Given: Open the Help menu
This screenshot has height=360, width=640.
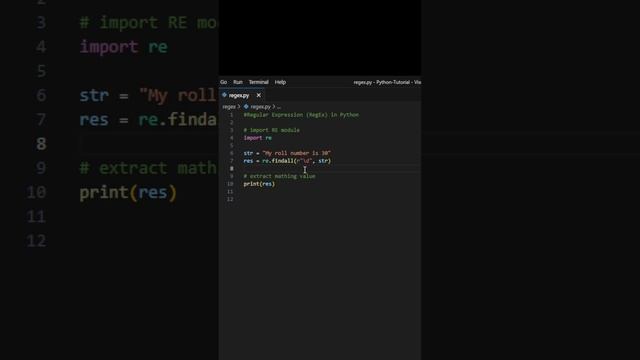Looking at the screenshot, I should (x=280, y=82).
